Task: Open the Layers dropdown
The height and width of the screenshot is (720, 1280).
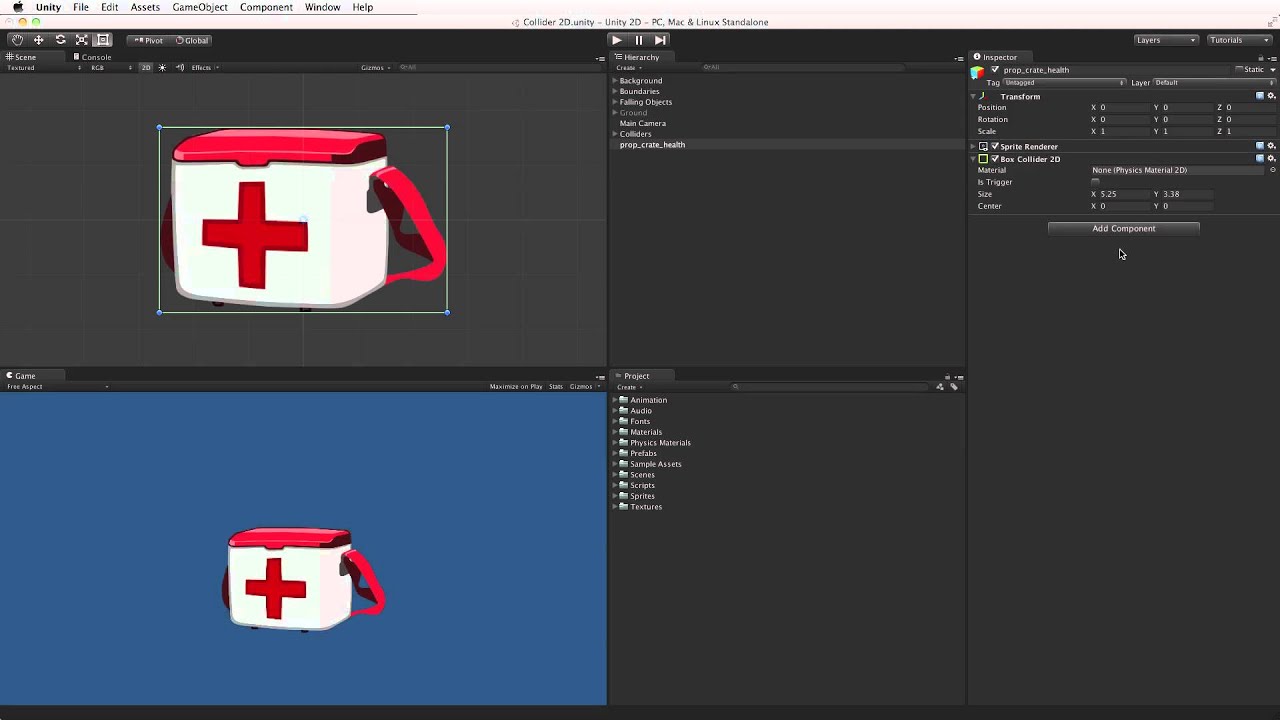Action: 1166,40
